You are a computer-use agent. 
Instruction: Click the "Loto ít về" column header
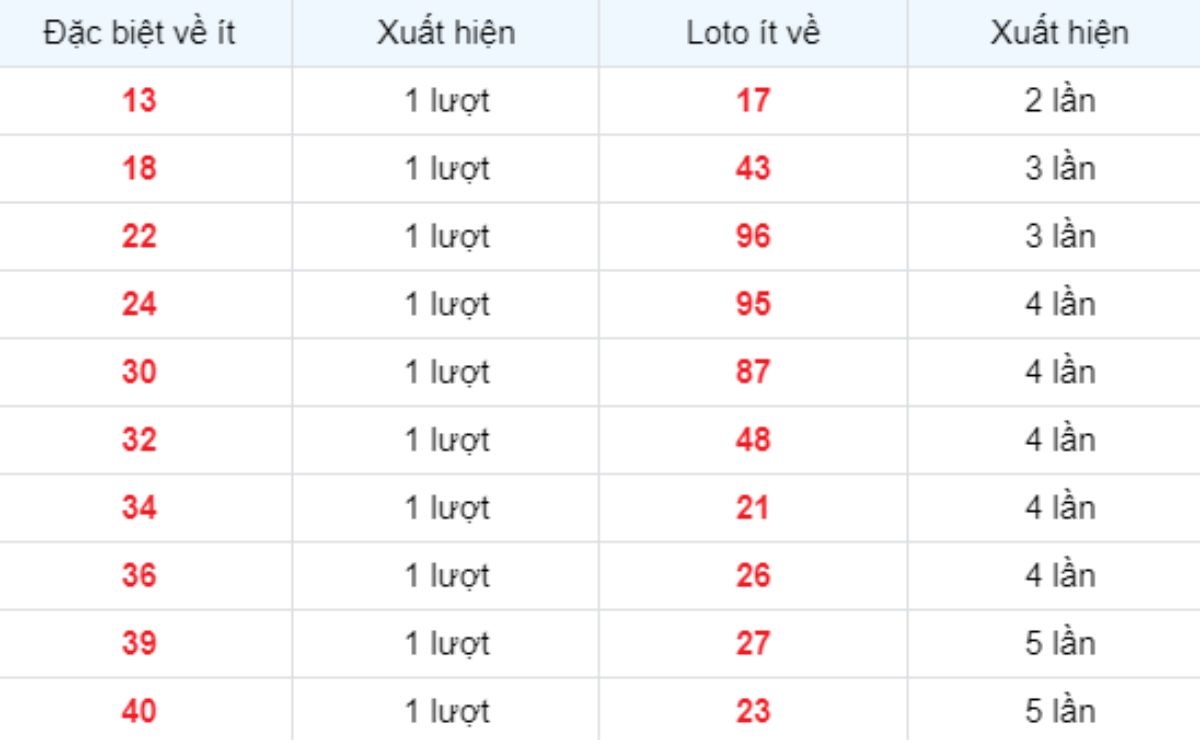pos(753,33)
